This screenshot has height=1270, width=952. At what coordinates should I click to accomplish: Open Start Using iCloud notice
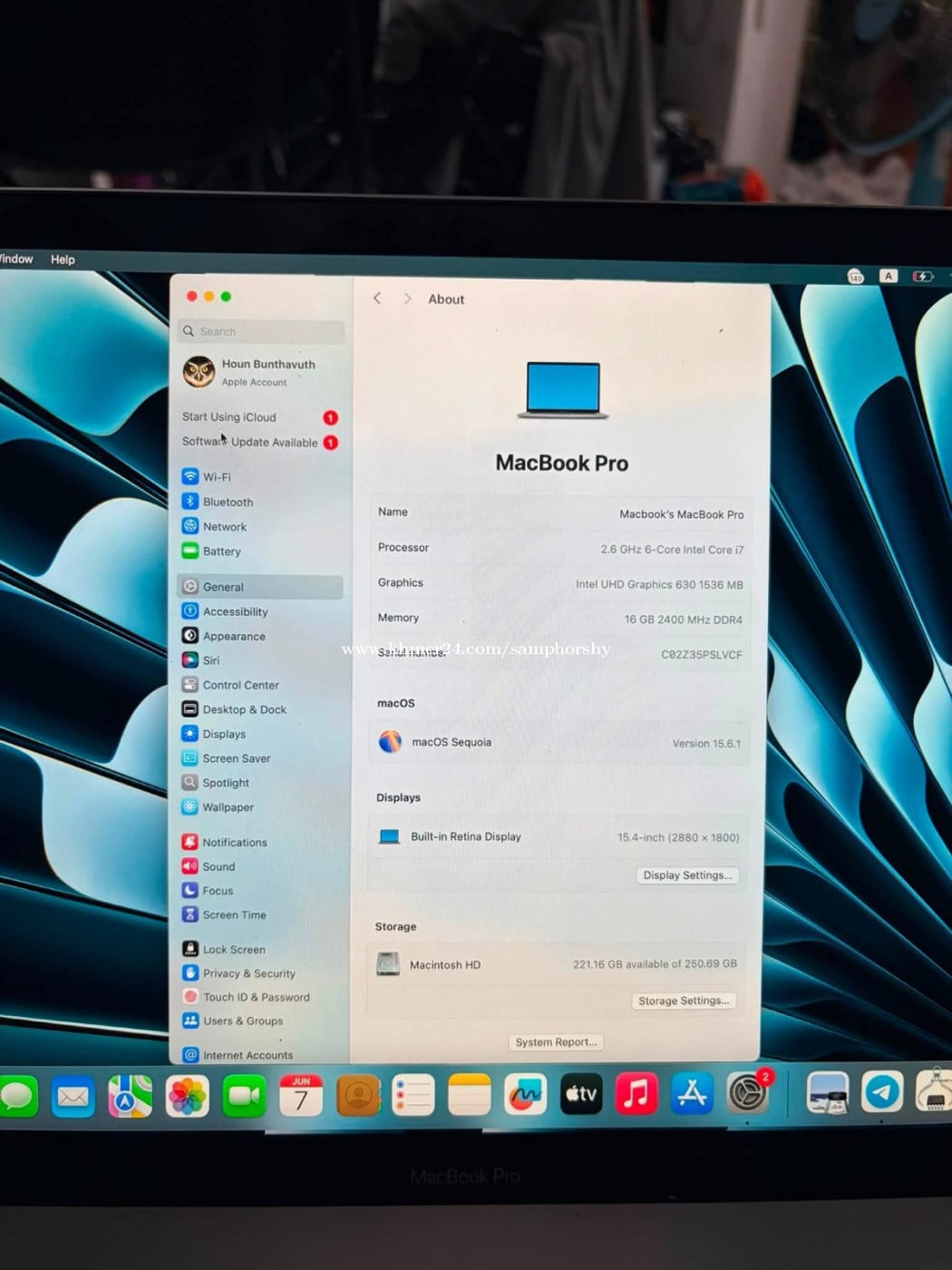click(x=260, y=417)
